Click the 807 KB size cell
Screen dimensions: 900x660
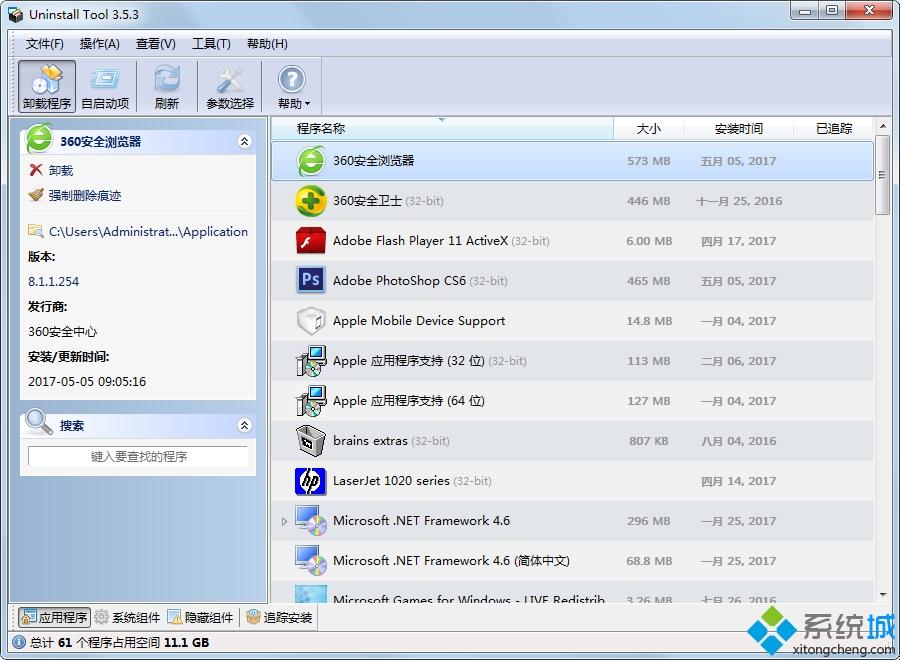coord(649,441)
